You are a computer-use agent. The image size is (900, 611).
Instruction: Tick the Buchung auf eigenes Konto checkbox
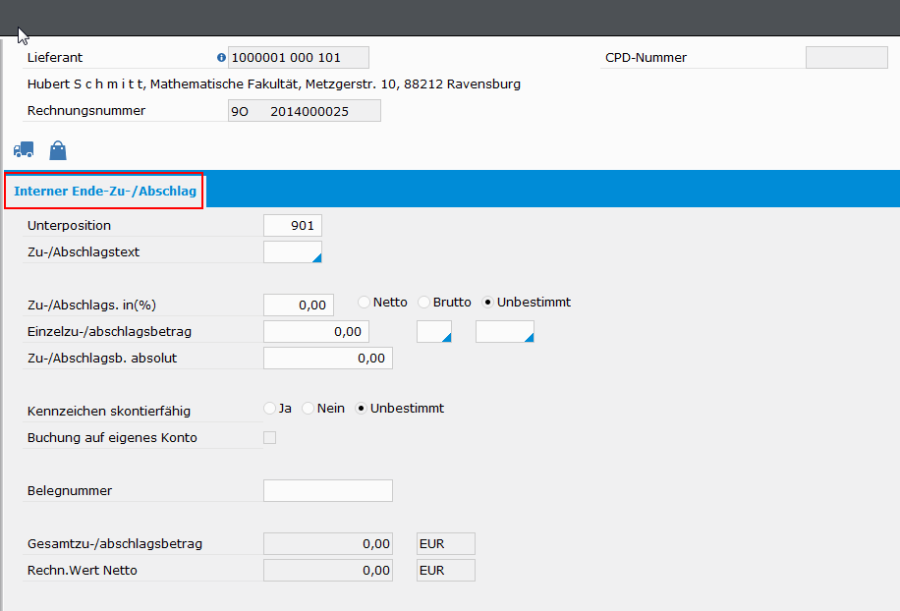click(x=270, y=438)
